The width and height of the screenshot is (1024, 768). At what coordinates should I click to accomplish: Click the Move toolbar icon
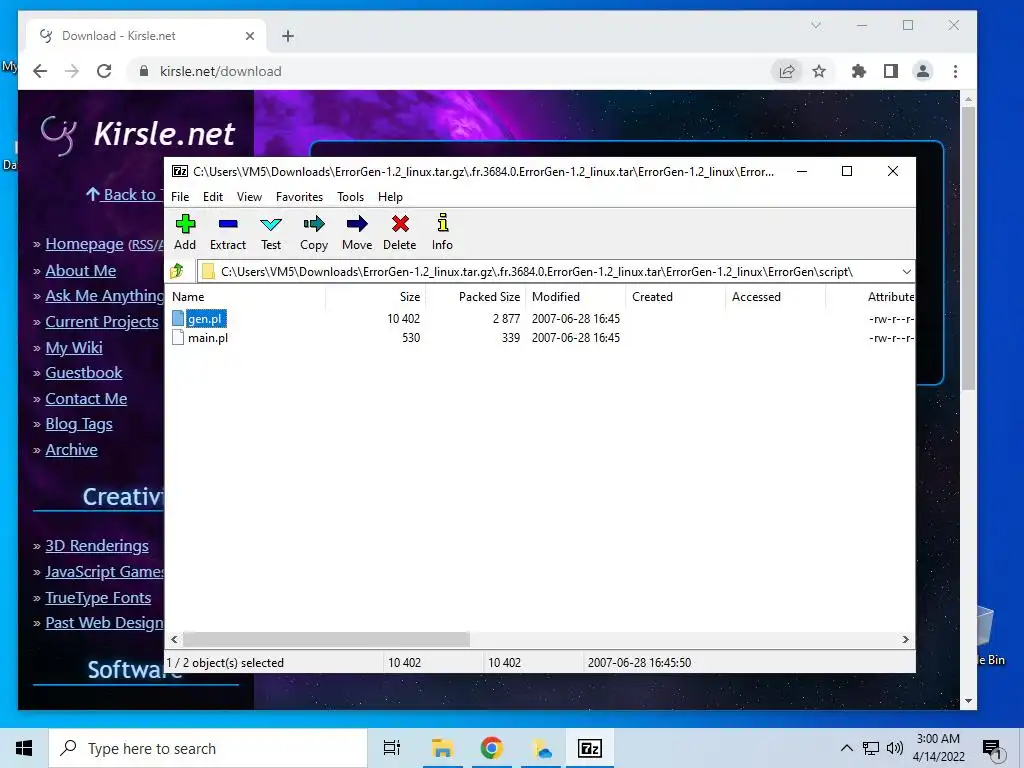(x=357, y=224)
